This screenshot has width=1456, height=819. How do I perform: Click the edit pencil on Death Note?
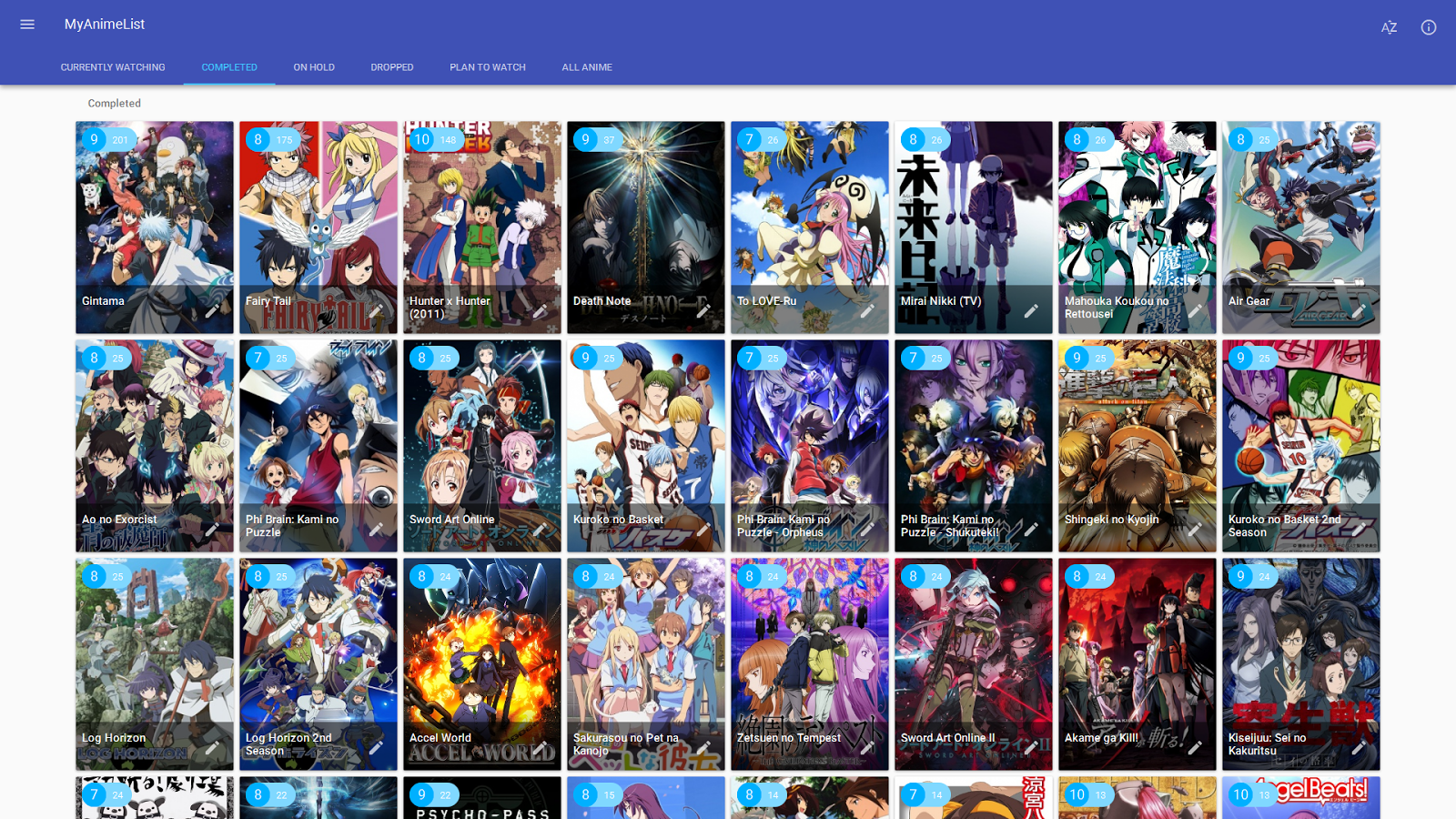click(704, 311)
